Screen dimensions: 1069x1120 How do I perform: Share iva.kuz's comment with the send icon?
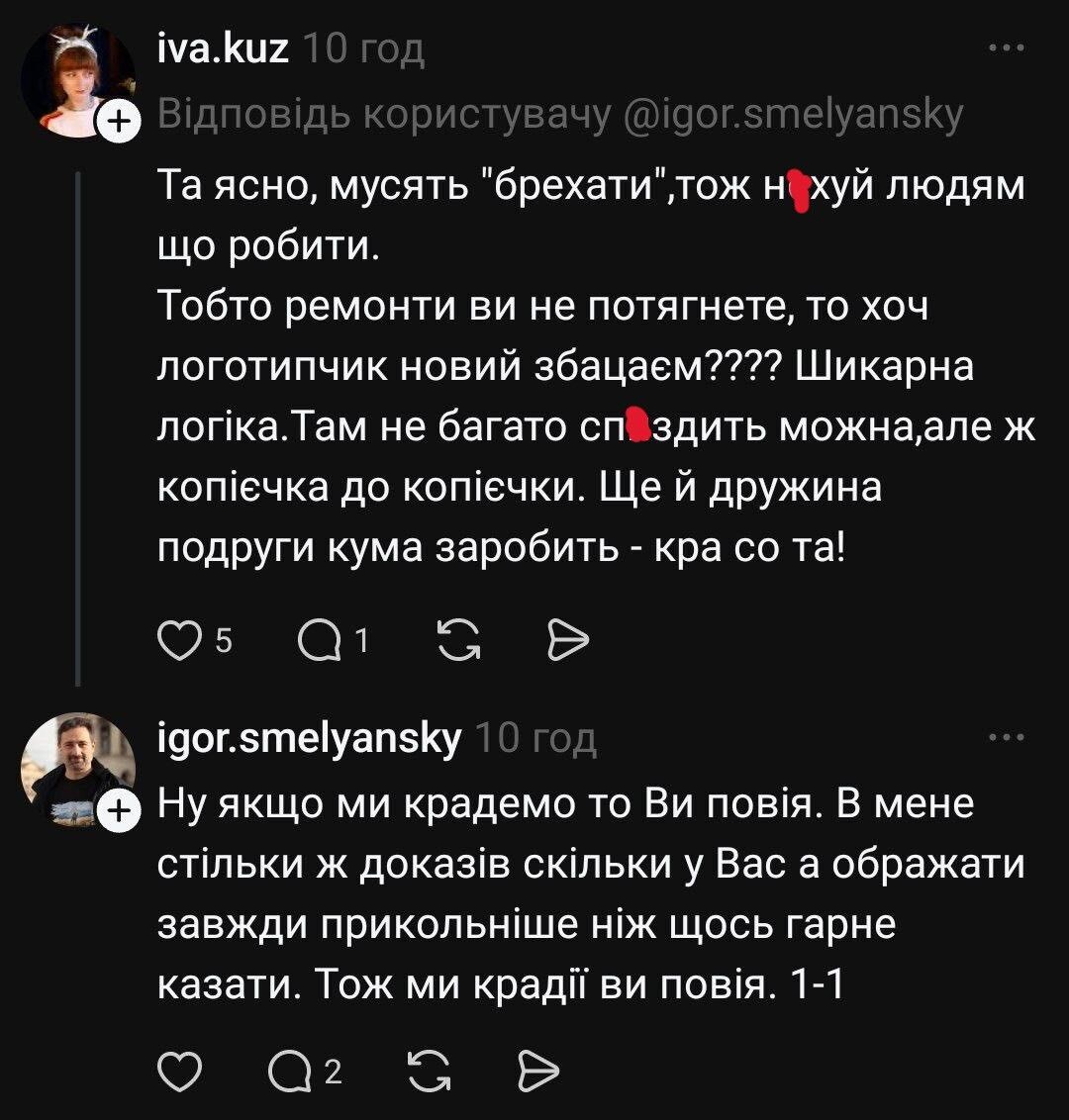[566, 639]
